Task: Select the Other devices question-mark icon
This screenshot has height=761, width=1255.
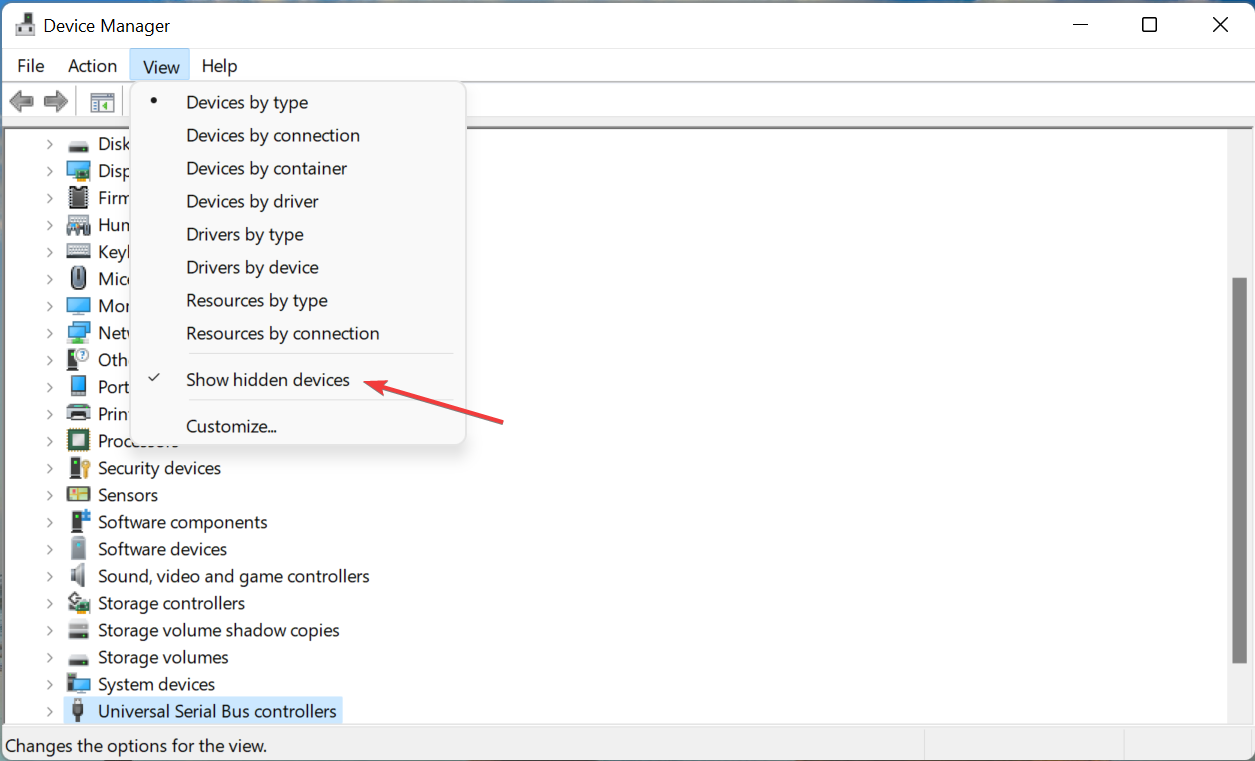Action: point(78,360)
